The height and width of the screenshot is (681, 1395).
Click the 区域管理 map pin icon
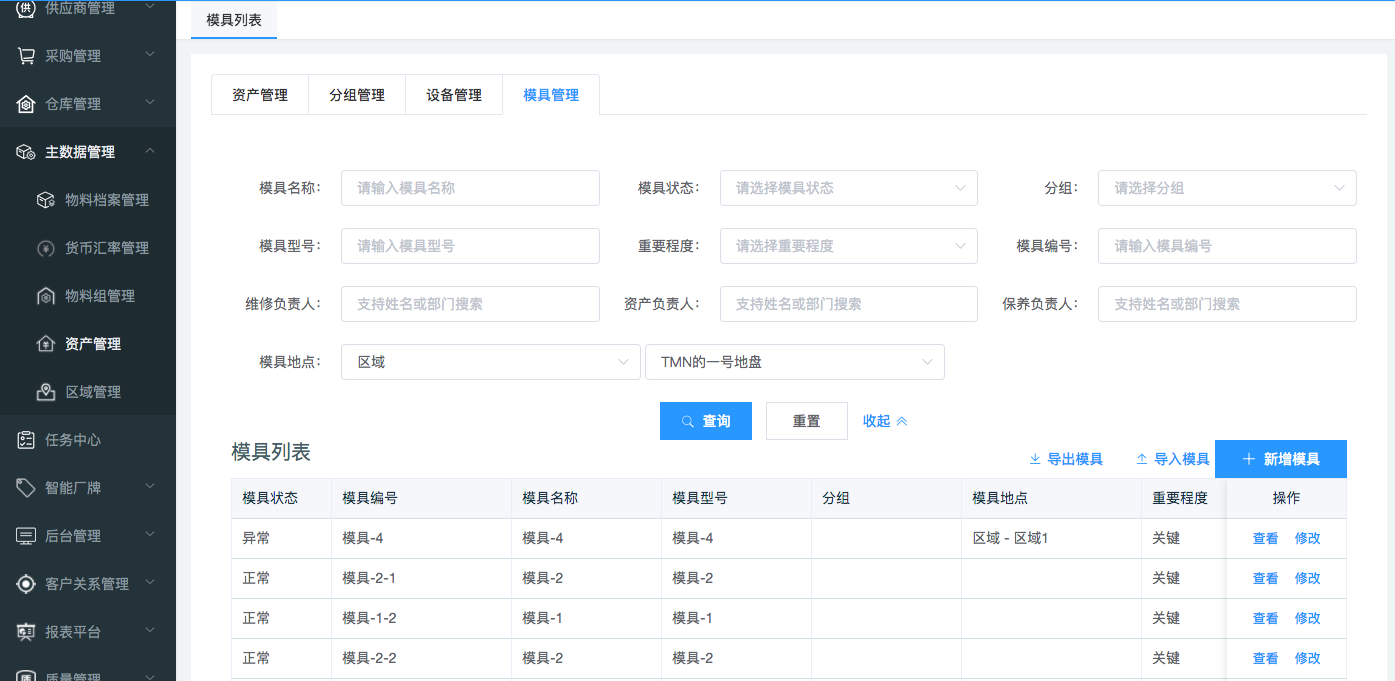[46, 392]
